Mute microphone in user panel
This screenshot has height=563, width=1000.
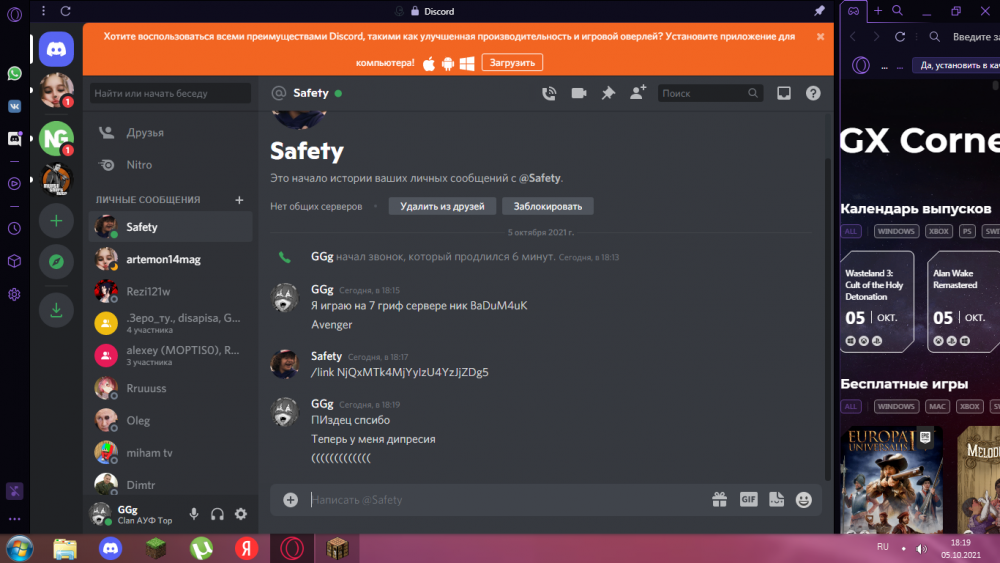click(x=194, y=514)
